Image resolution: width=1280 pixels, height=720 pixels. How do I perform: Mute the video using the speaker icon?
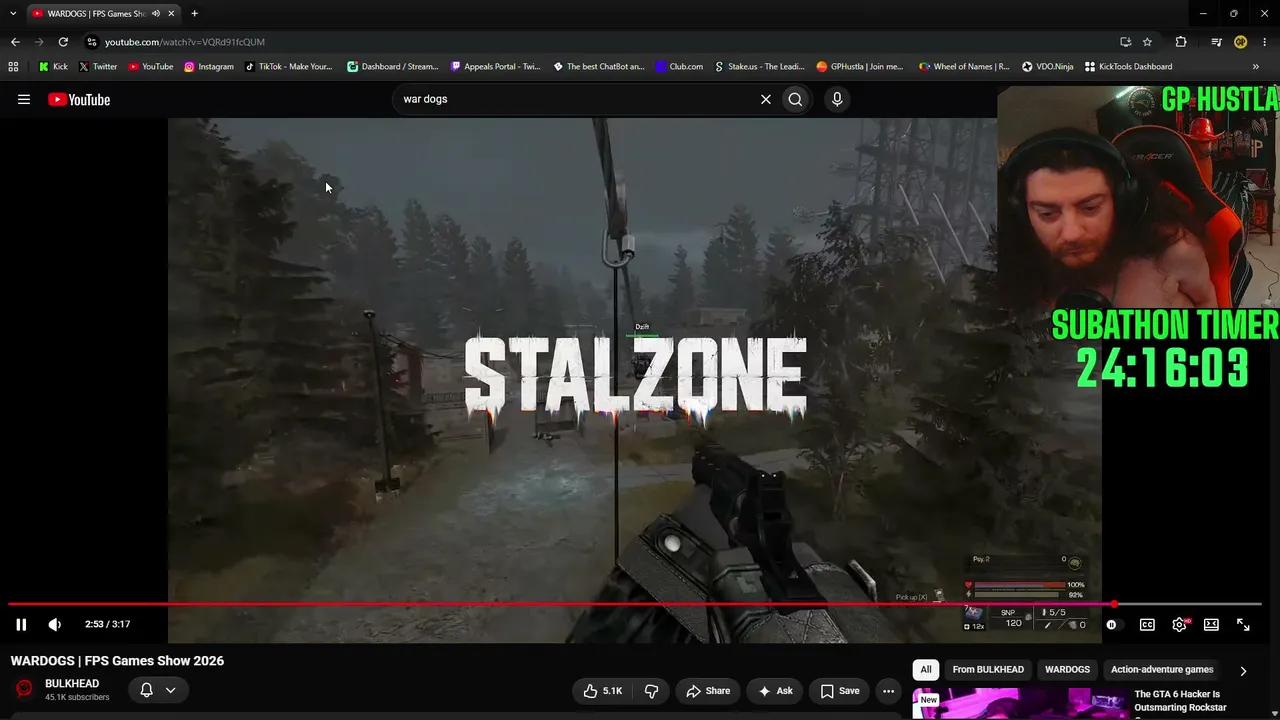click(x=55, y=625)
